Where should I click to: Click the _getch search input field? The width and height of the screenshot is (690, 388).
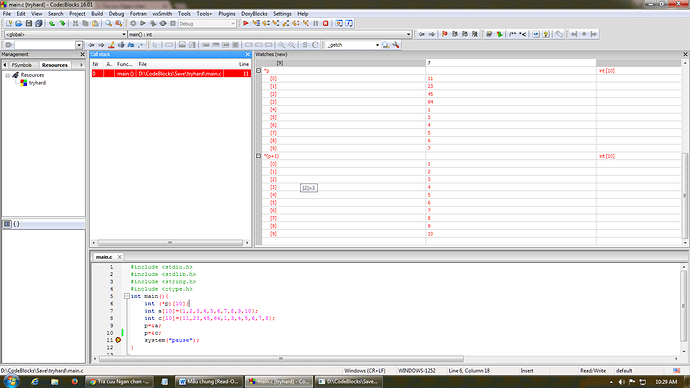click(x=350, y=45)
